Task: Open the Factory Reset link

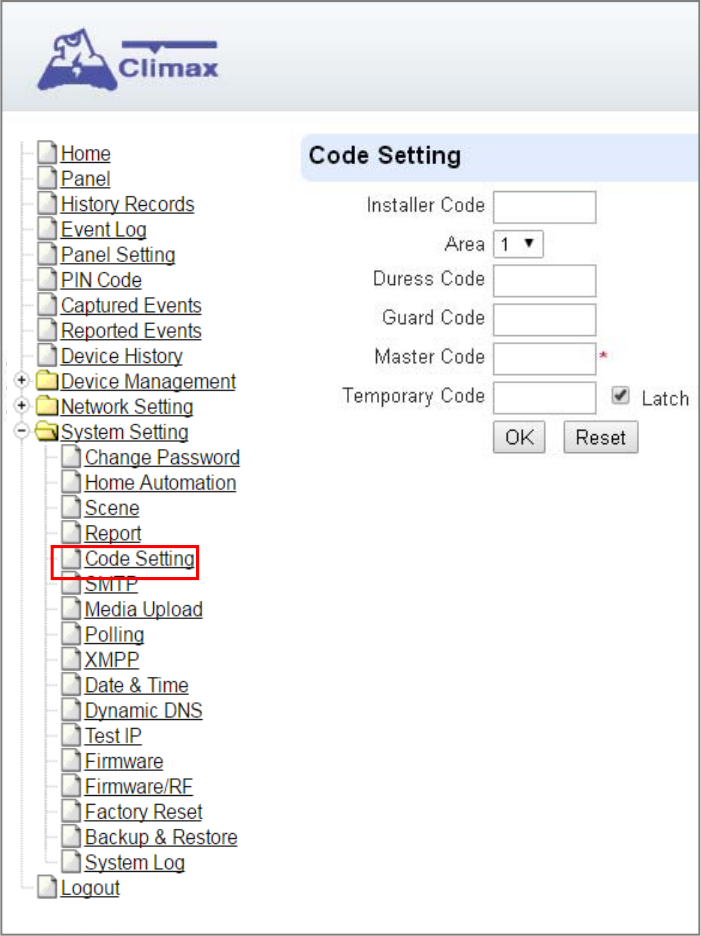Action: [144, 812]
